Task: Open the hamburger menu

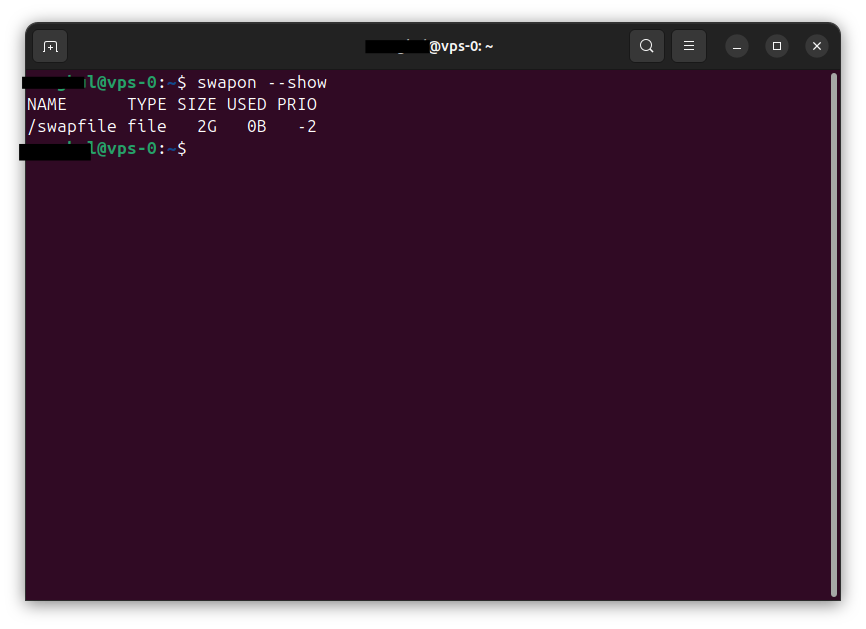Action: pos(689,46)
